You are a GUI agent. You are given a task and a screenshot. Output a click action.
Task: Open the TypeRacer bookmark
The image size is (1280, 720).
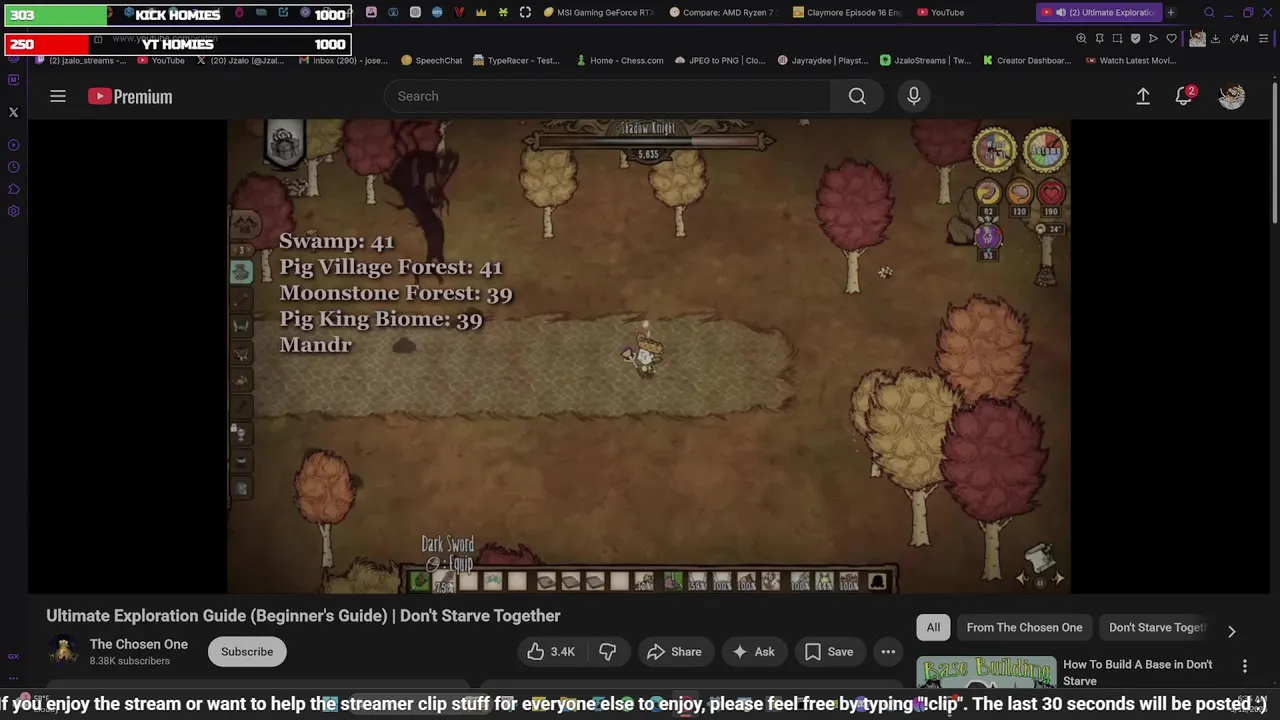[x=517, y=60]
